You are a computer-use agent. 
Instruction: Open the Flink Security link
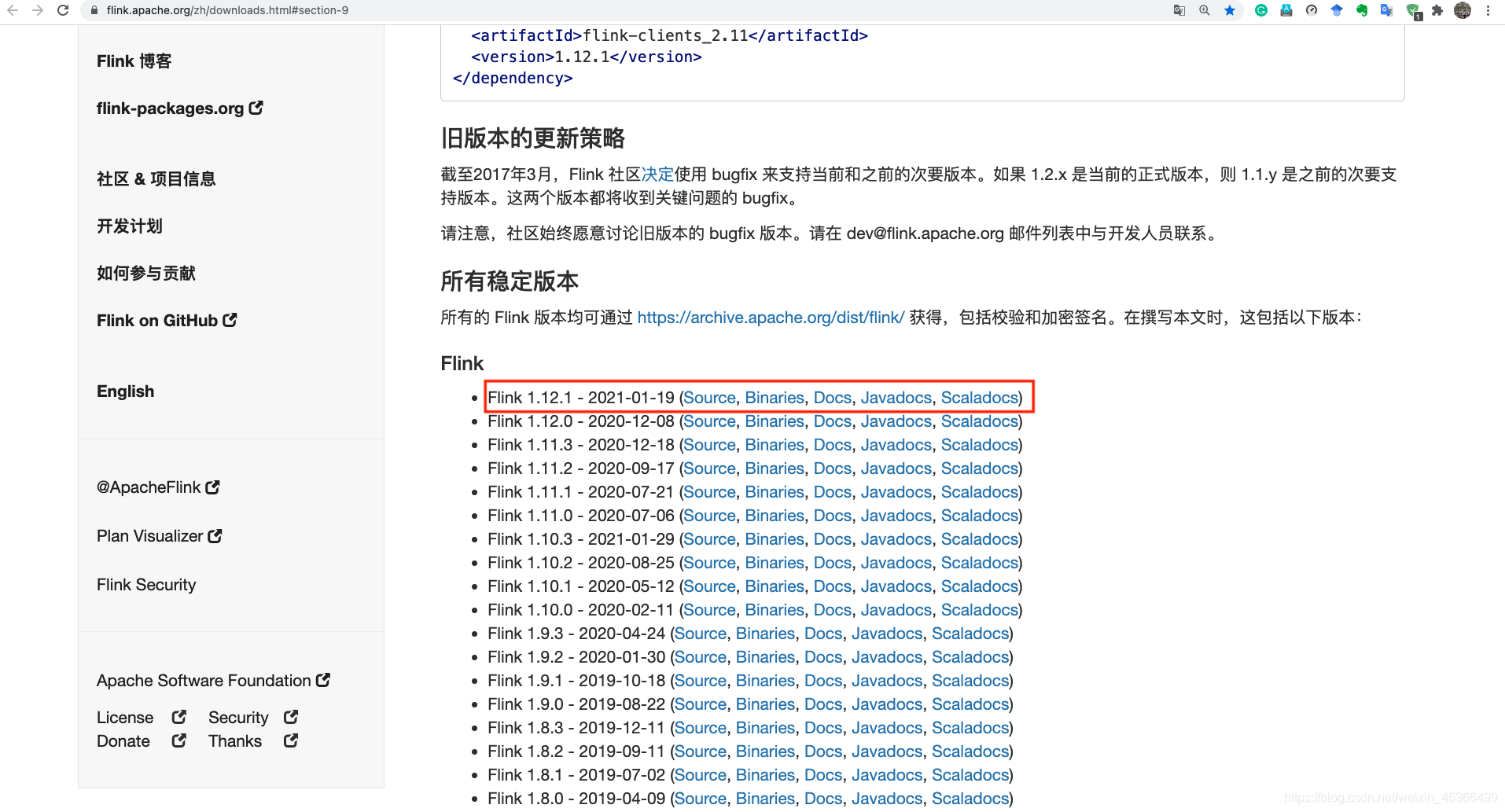pyautogui.click(x=146, y=585)
